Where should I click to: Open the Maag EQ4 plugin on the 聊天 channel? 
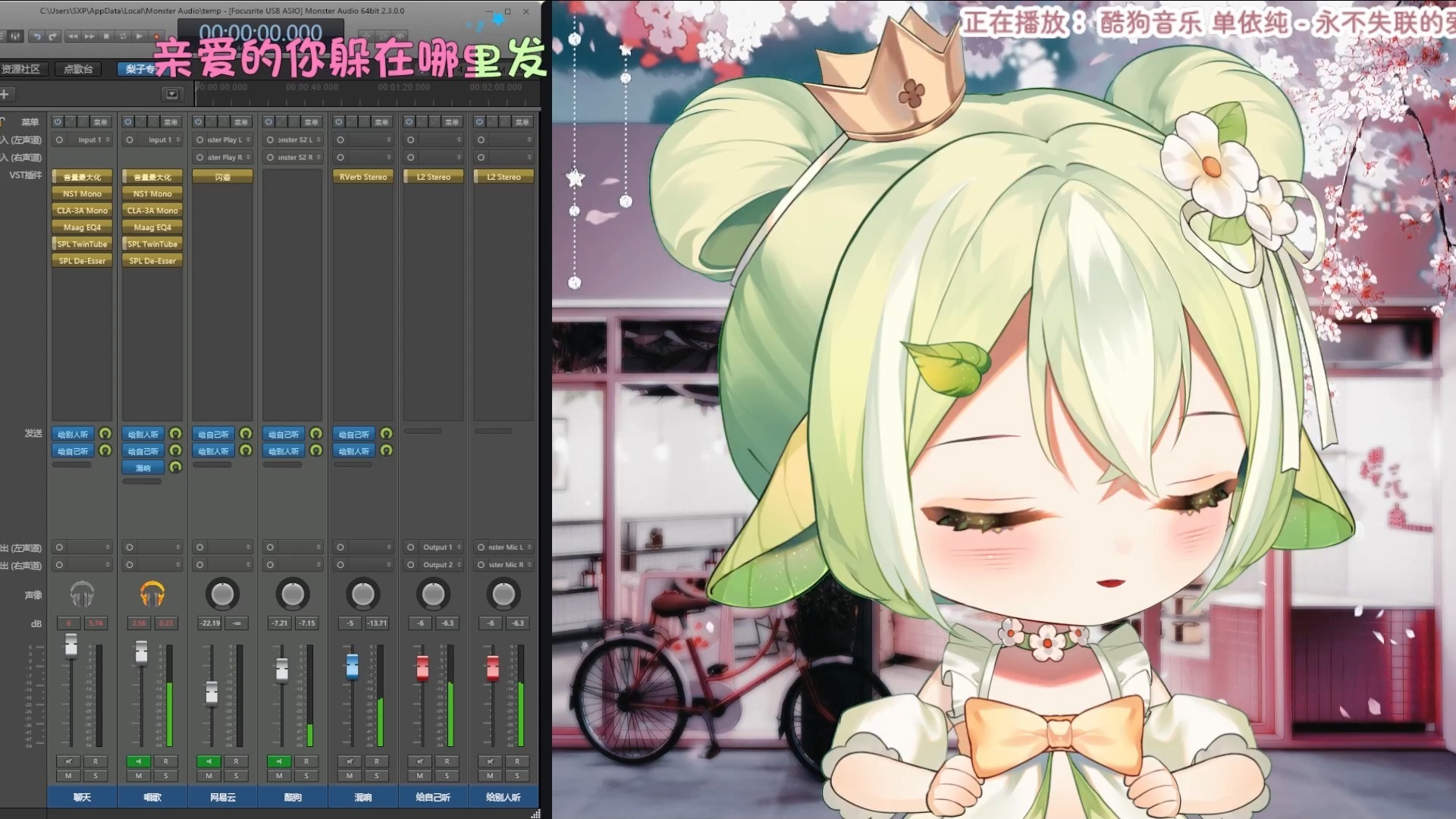(83, 227)
